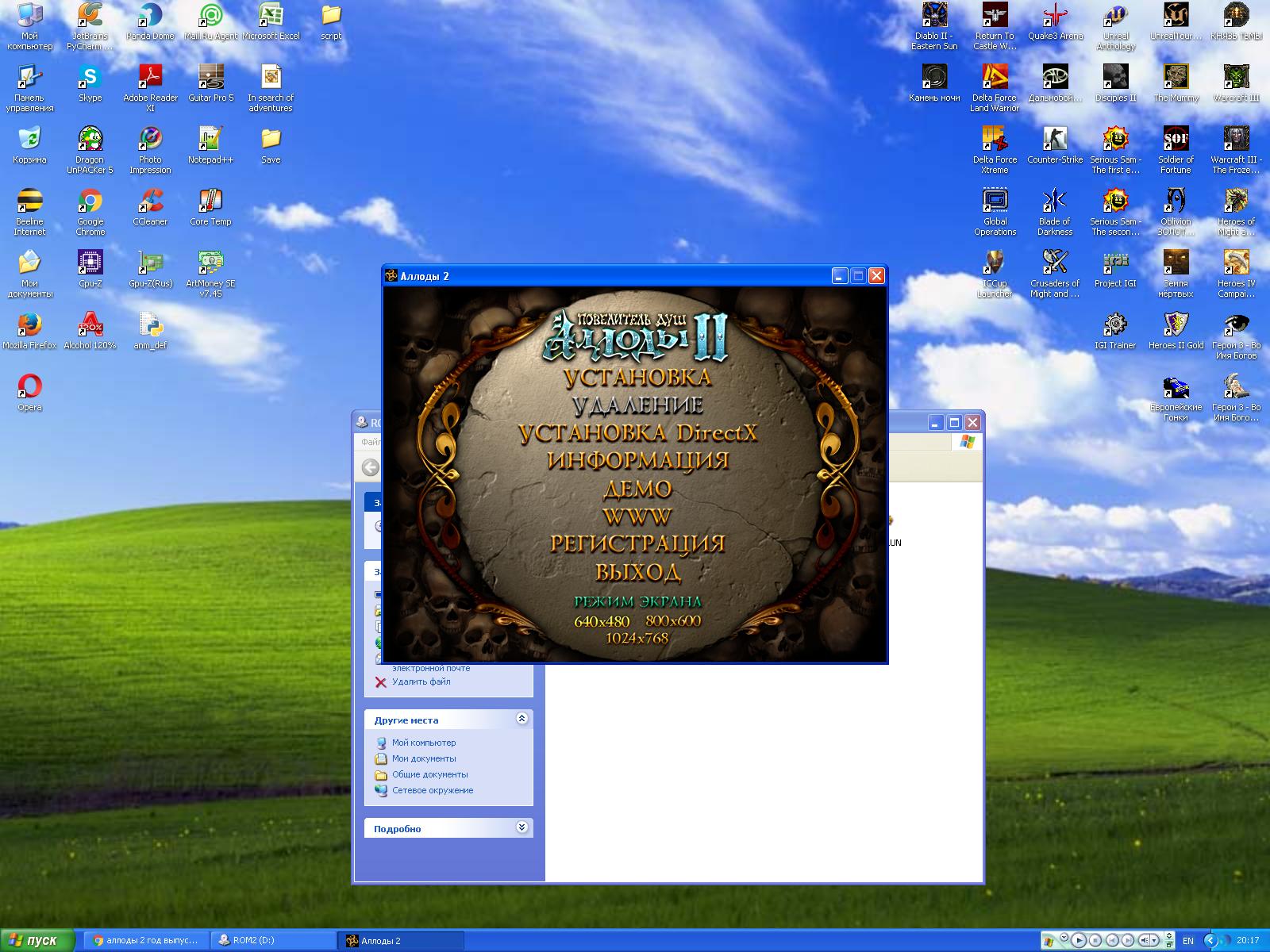This screenshot has width=1270, height=952.
Task: Collapse the Другие места panel
Action: click(521, 719)
